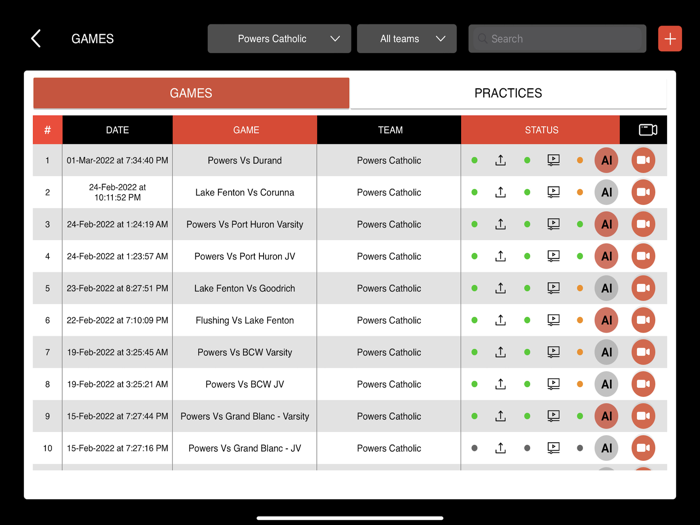Image resolution: width=700 pixels, height=525 pixels.
Task: Playback icon for Flushing Vs Lake Fenton
Action: coord(554,320)
